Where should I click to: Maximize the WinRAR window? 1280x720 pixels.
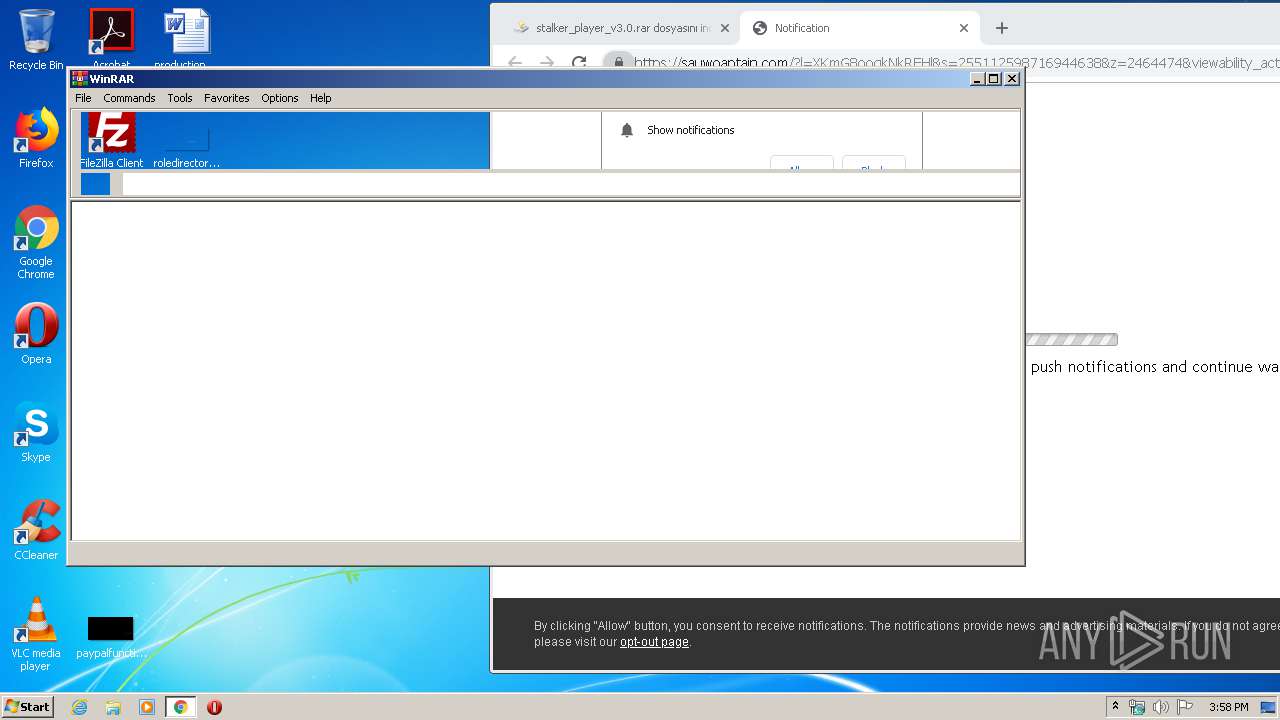click(x=994, y=79)
